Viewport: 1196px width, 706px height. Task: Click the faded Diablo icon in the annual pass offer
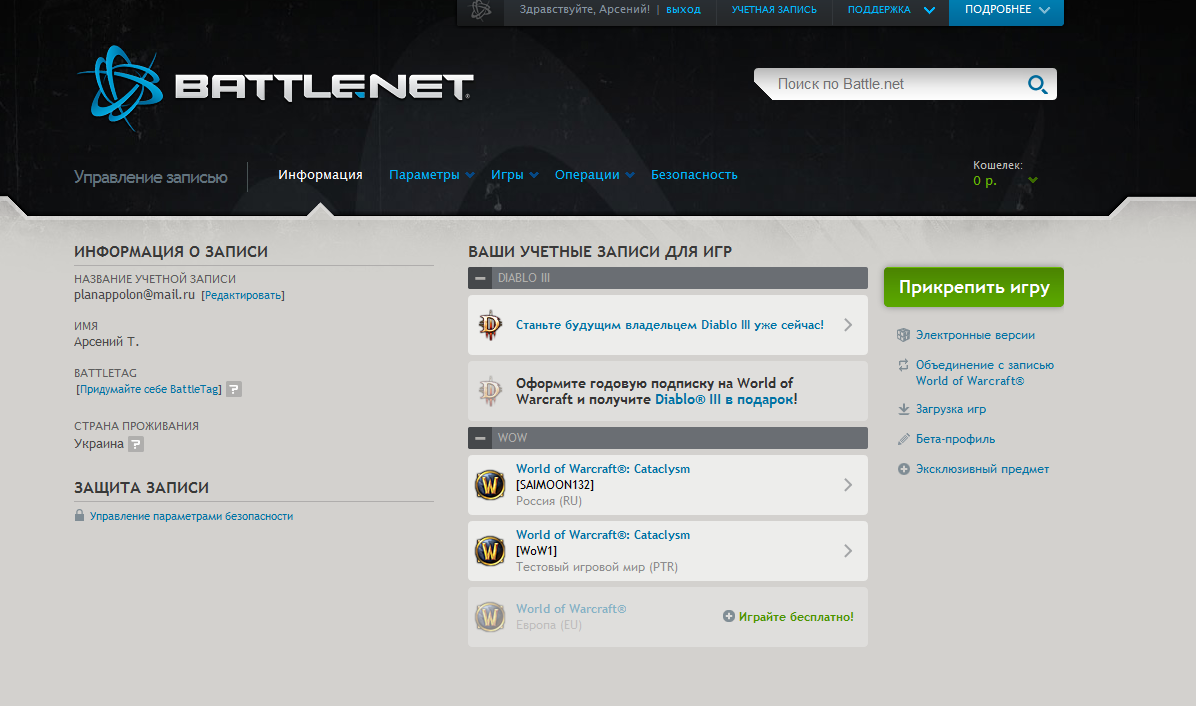[490, 391]
